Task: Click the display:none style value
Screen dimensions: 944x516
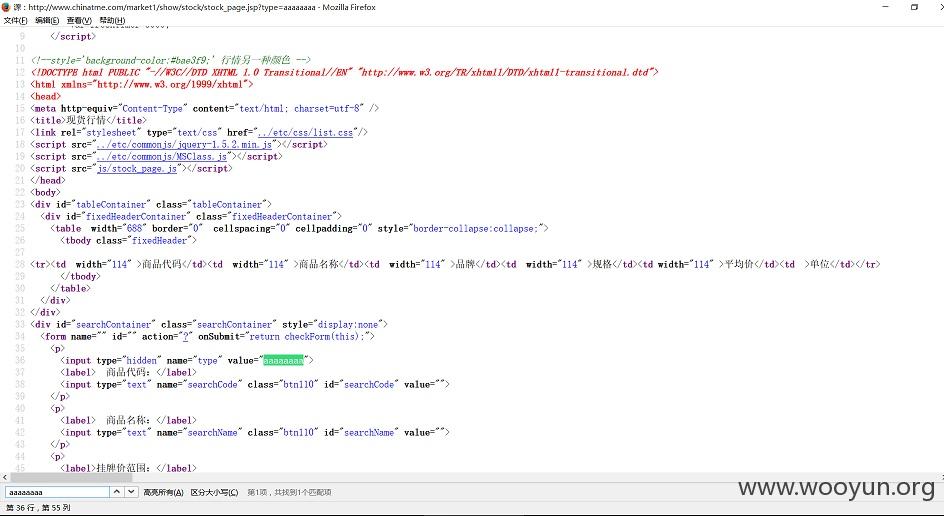Action: click(348, 325)
